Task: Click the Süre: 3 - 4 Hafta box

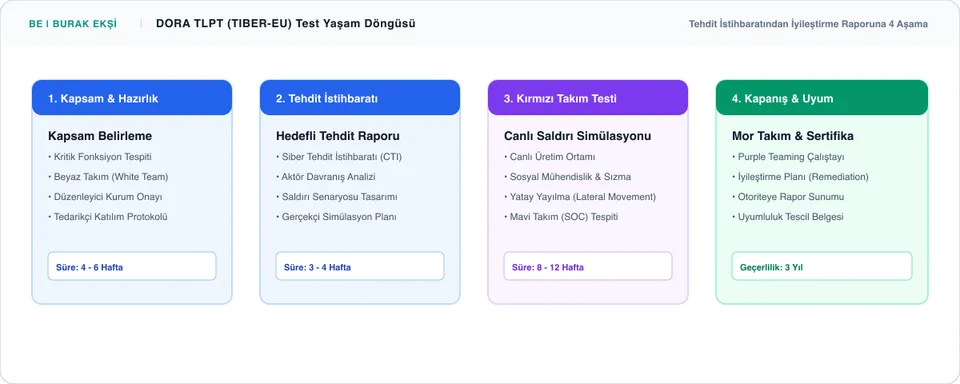Action: [x=360, y=266]
